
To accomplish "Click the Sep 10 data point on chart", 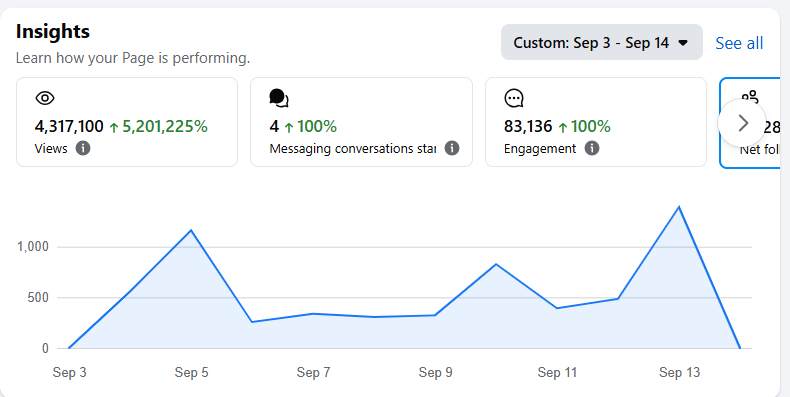I will click(x=496, y=264).
